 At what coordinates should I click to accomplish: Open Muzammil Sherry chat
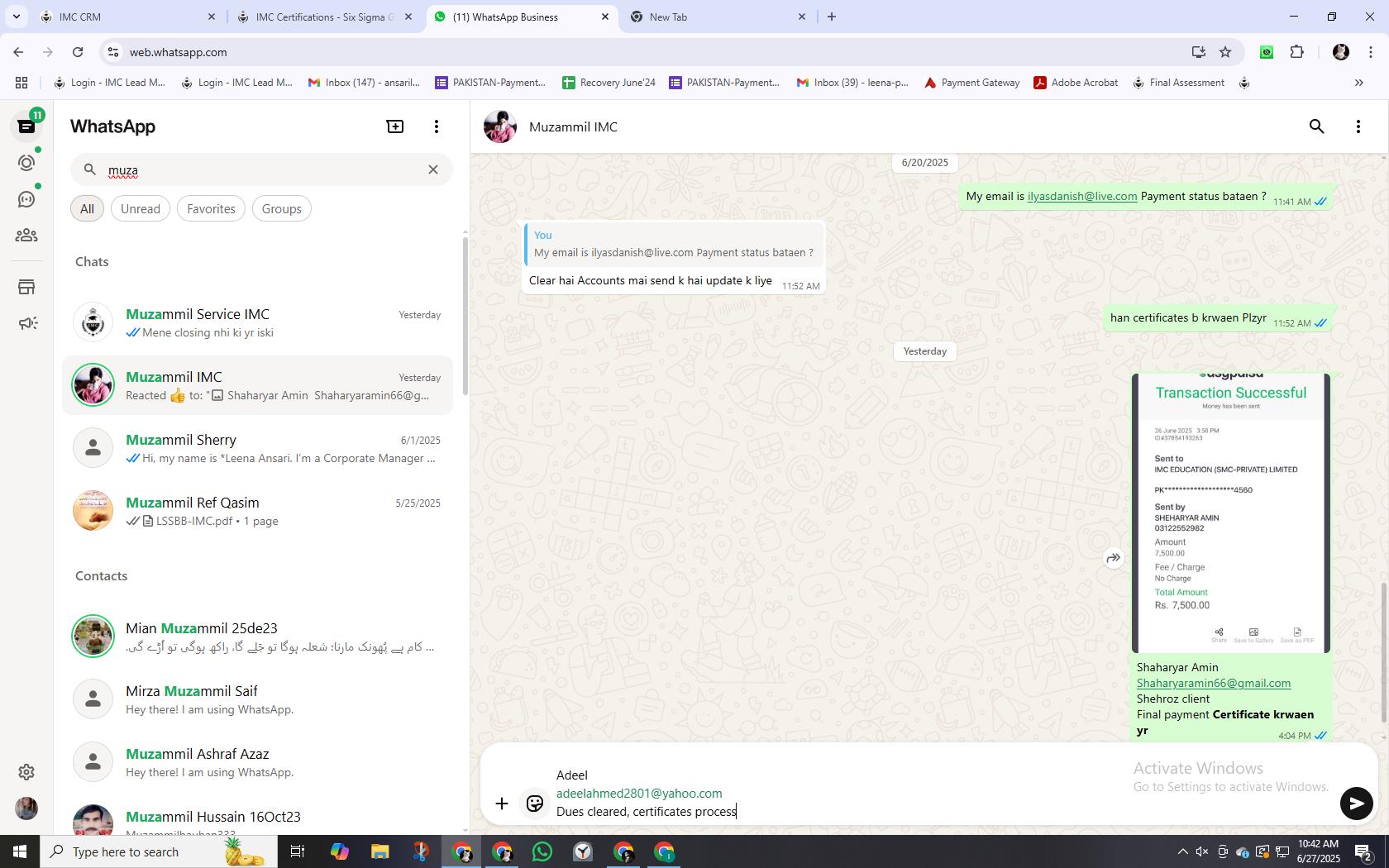point(258,448)
